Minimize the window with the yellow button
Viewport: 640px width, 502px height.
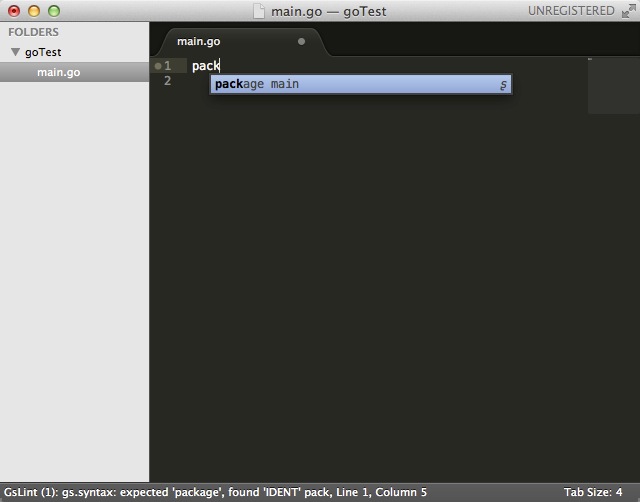click(34, 11)
